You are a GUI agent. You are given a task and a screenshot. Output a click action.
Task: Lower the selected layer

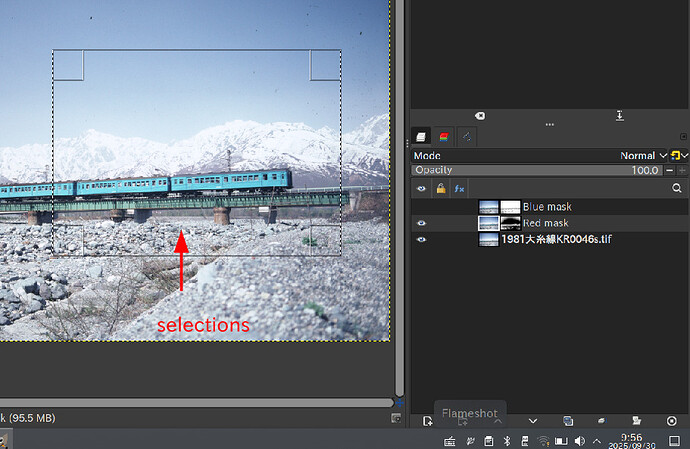click(533, 422)
